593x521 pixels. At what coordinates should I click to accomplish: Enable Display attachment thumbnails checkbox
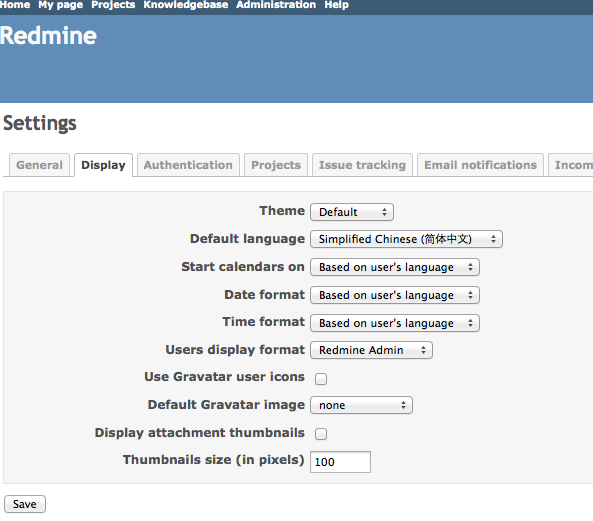321,434
